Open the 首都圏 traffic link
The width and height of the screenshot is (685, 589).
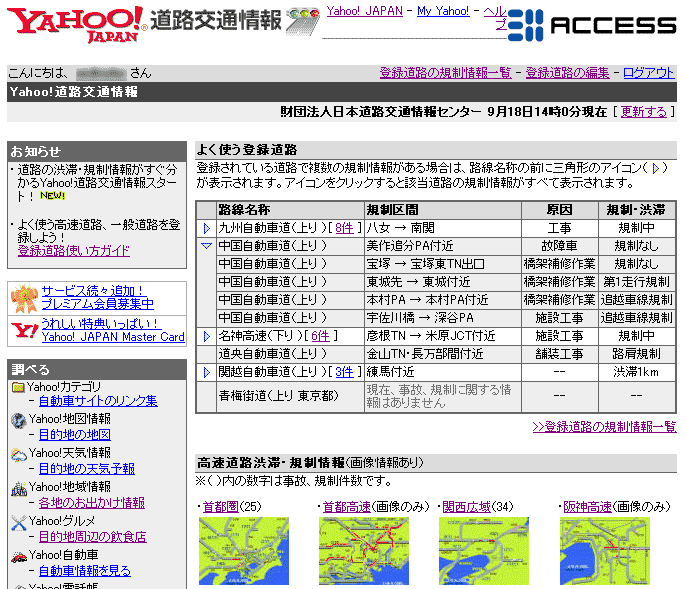[x=221, y=507]
